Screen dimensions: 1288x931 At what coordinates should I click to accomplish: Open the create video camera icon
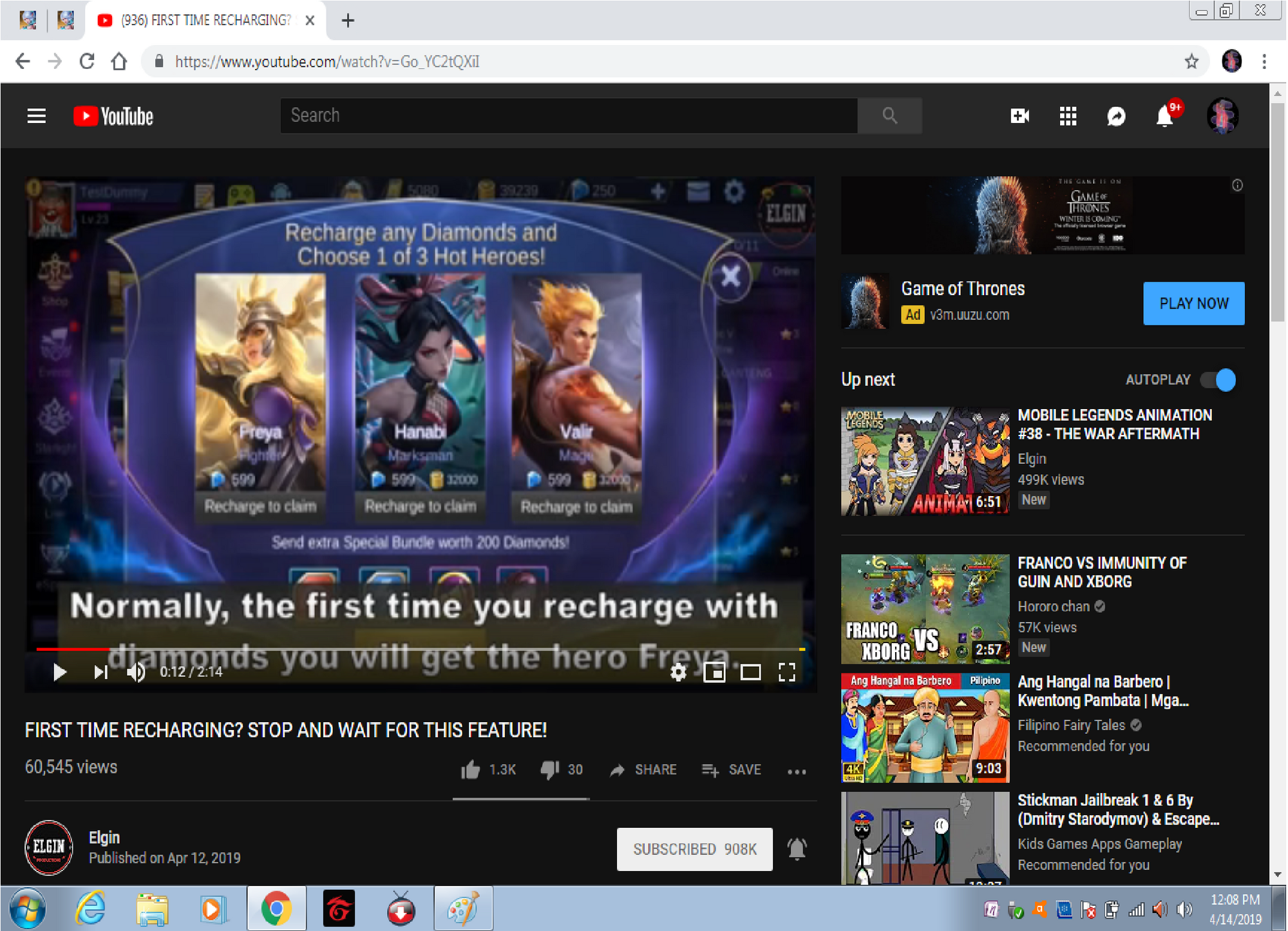1019,116
